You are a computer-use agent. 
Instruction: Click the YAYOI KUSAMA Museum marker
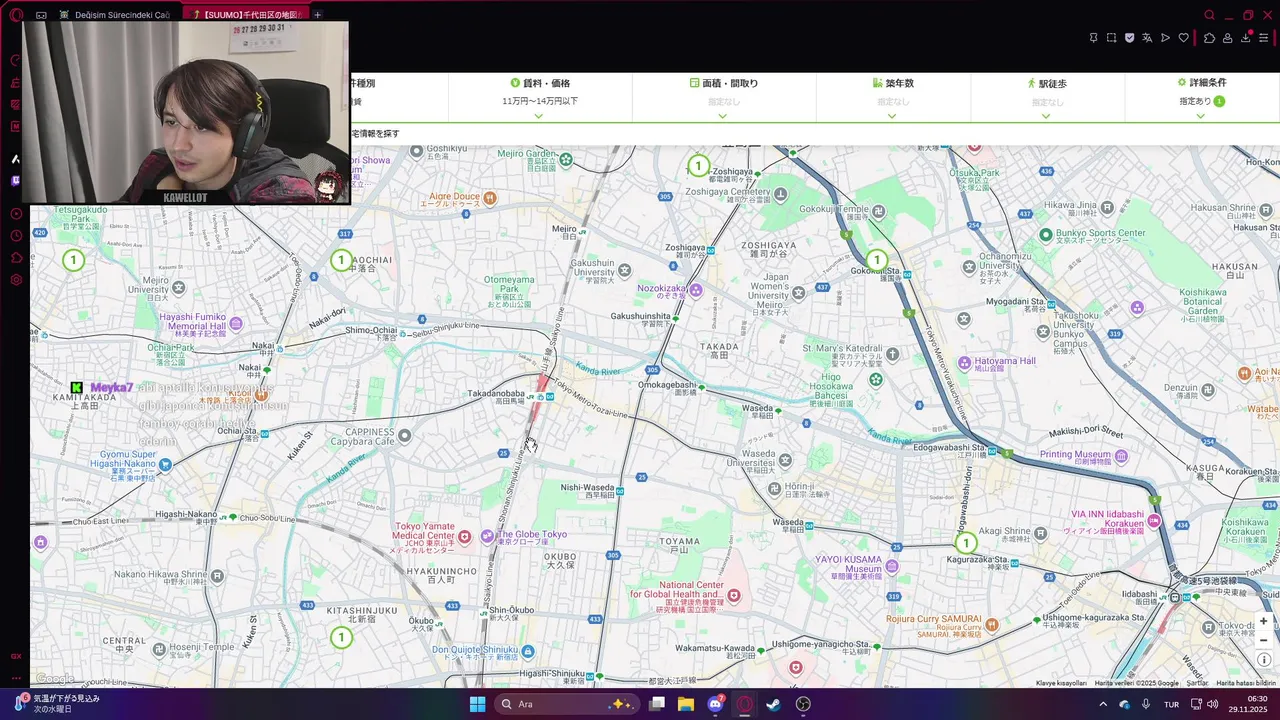click(892, 566)
